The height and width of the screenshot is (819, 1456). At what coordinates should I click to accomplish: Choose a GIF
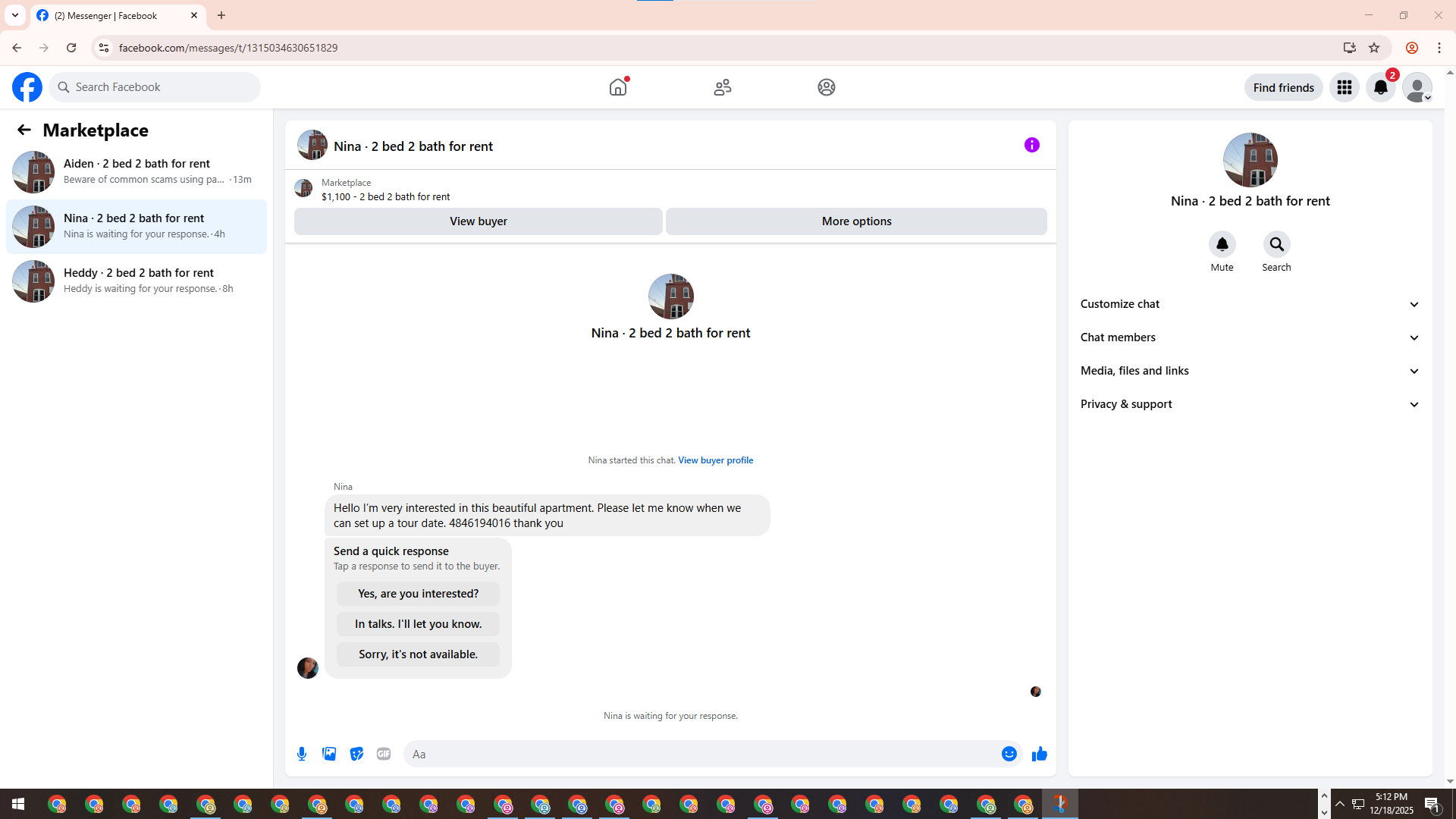[x=384, y=754]
